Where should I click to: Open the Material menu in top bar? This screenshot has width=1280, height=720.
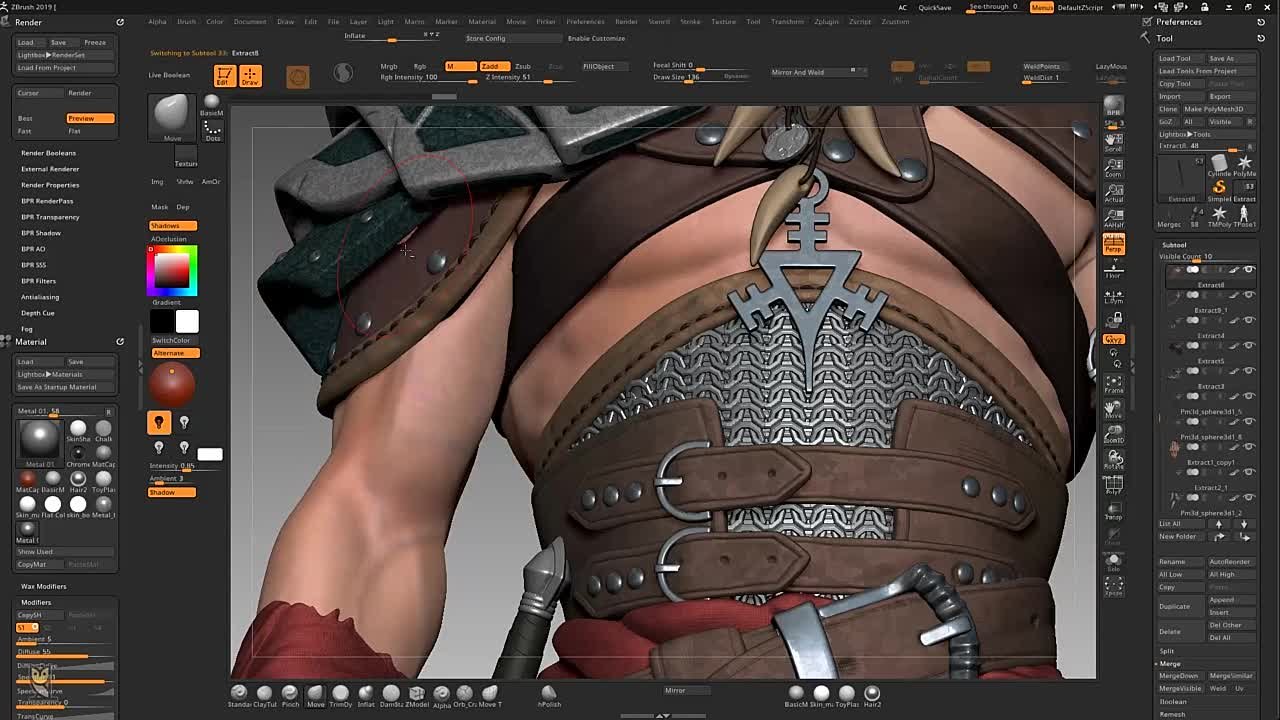pos(482,21)
